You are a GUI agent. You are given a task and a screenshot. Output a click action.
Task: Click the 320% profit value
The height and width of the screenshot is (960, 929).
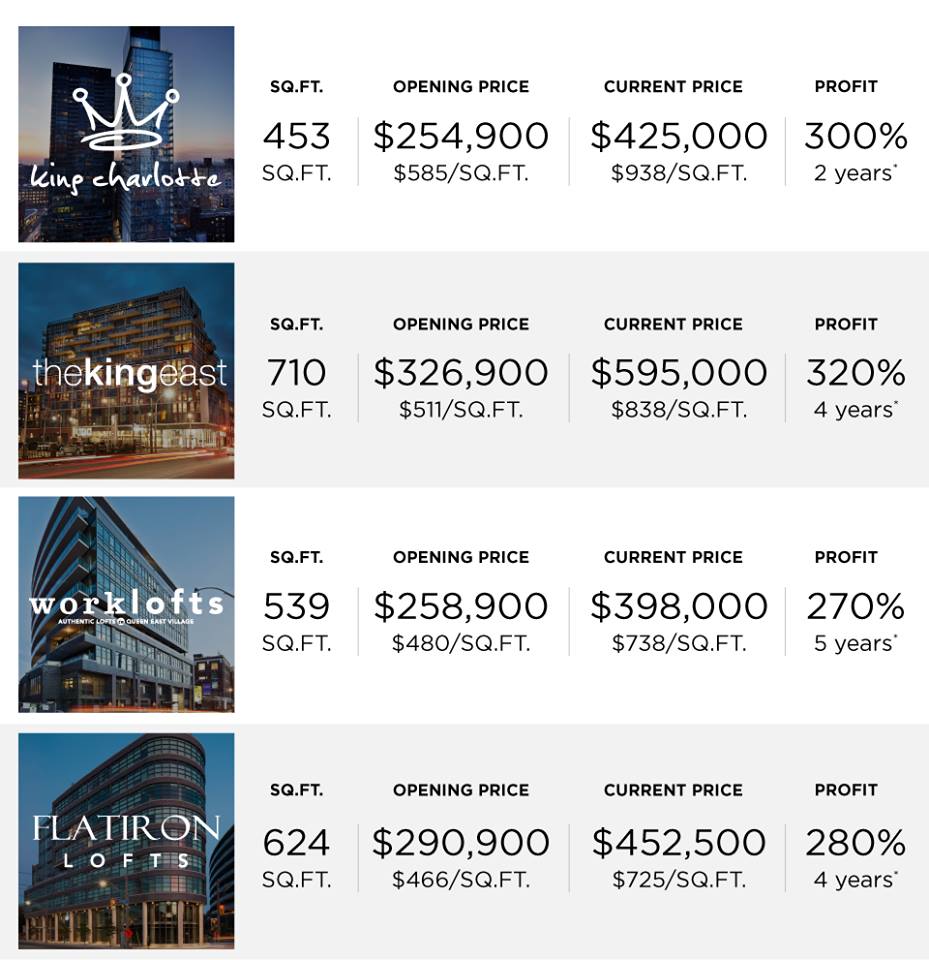[x=855, y=373]
